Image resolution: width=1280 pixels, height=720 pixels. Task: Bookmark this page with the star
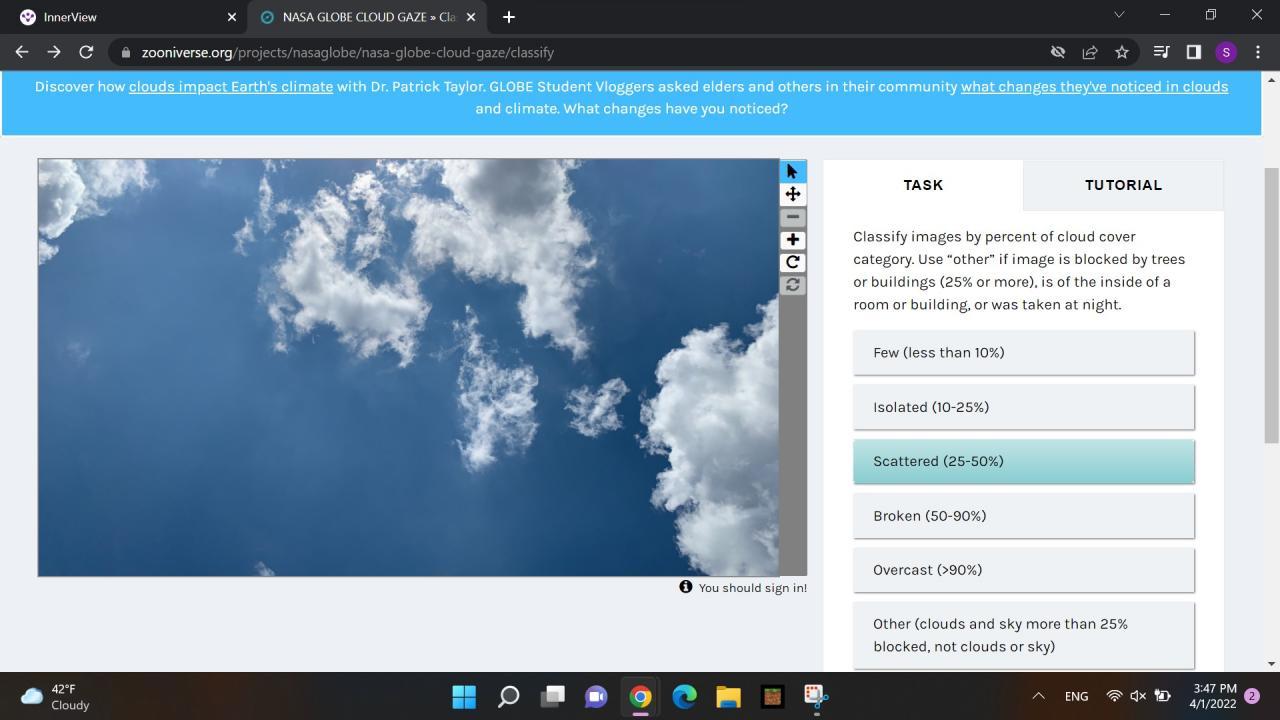pyautogui.click(x=1122, y=52)
